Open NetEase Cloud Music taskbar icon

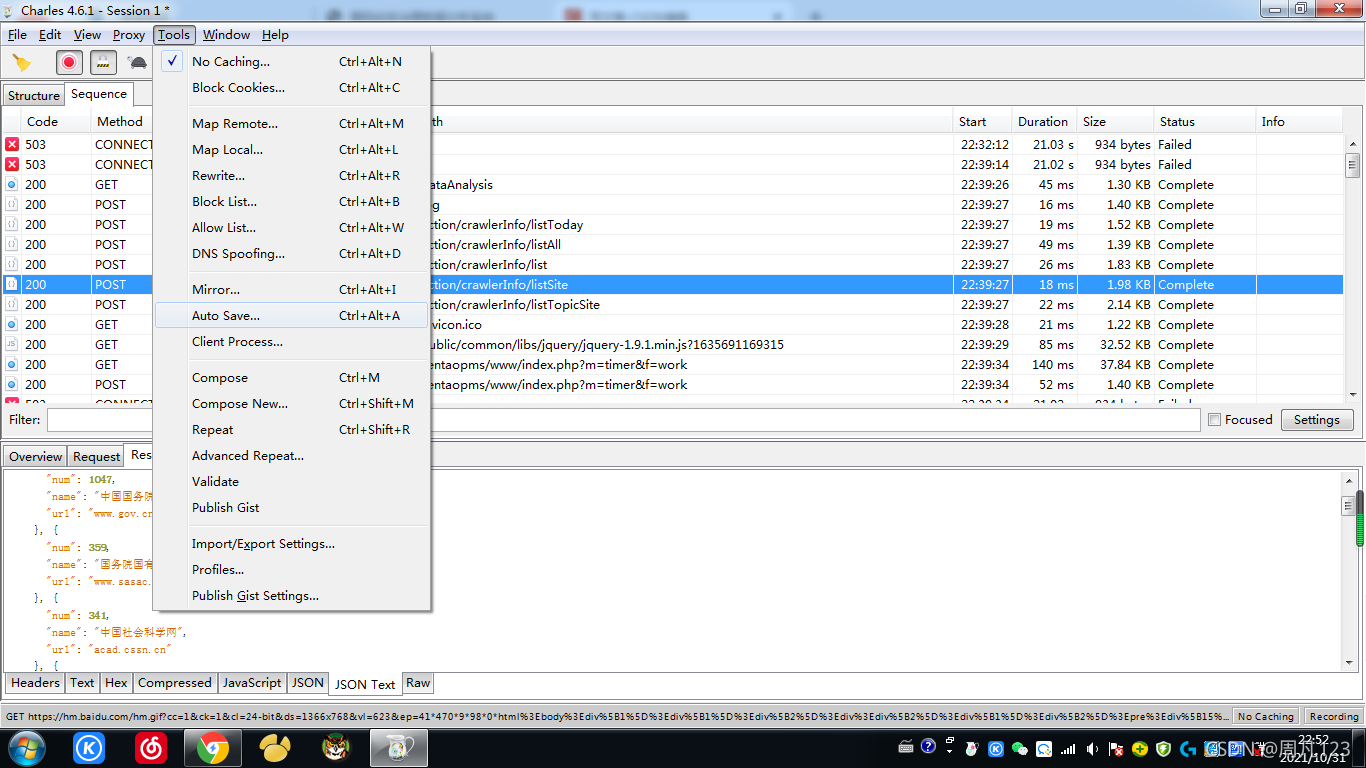tap(151, 748)
